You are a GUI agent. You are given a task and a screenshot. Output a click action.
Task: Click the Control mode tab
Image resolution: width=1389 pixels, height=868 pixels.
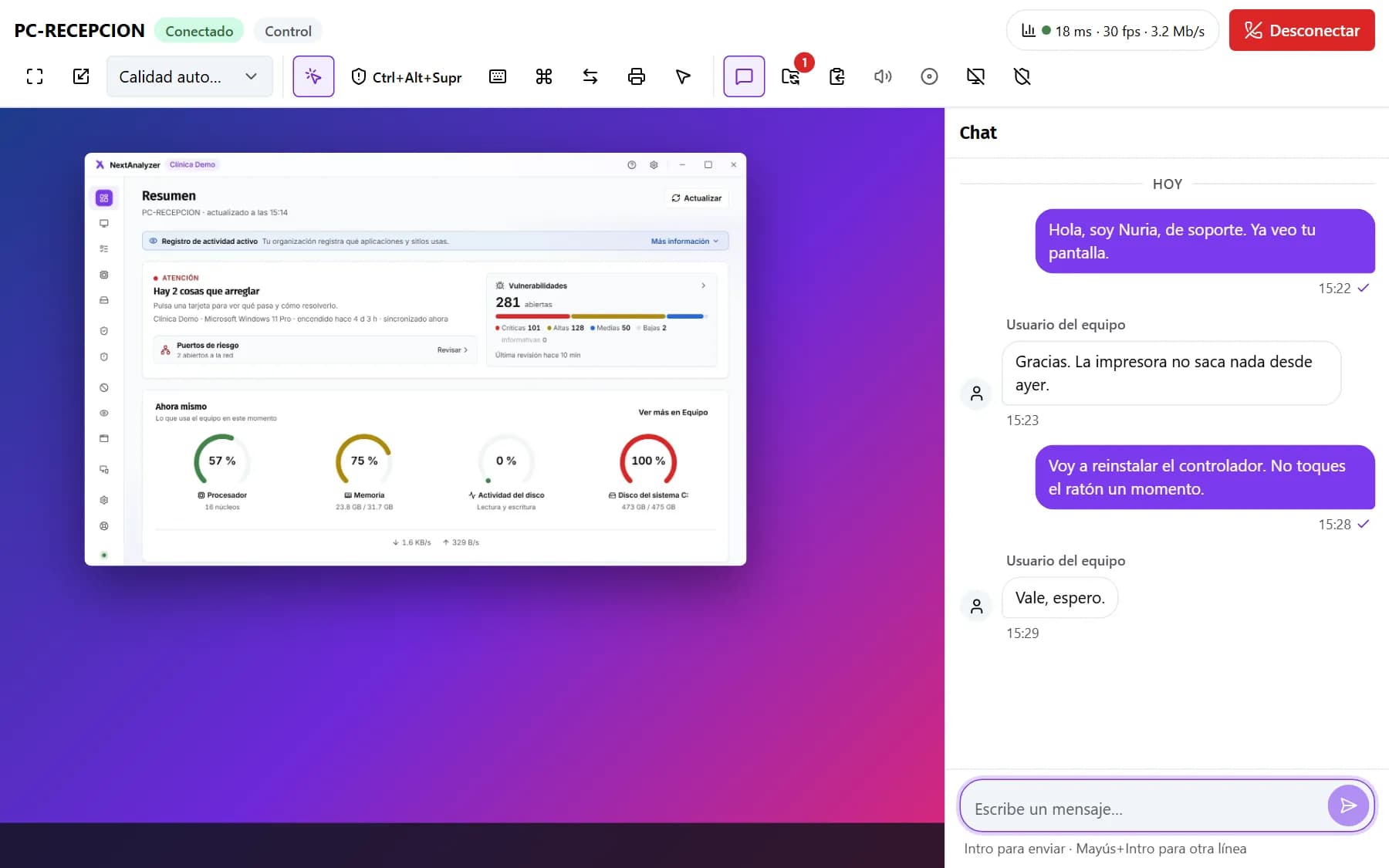pos(288,31)
